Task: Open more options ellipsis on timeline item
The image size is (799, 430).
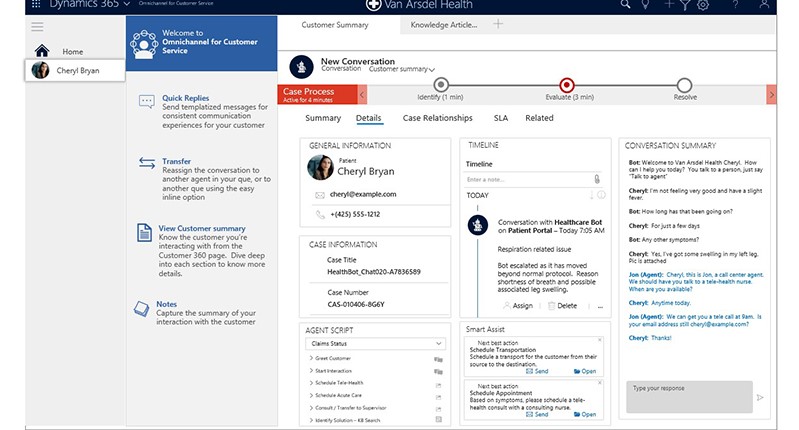Action: (600, 307)
